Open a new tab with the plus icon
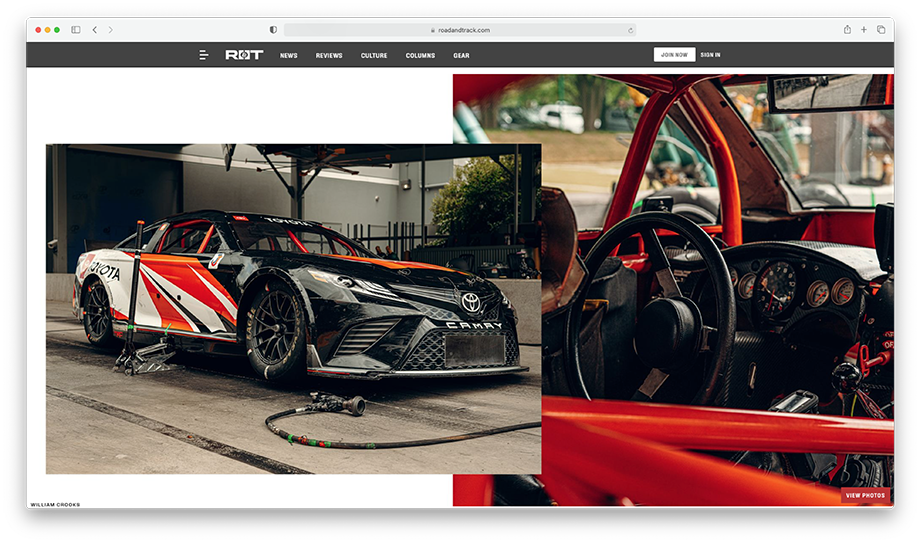The image size is (920, 543). (x=864, y=29)
